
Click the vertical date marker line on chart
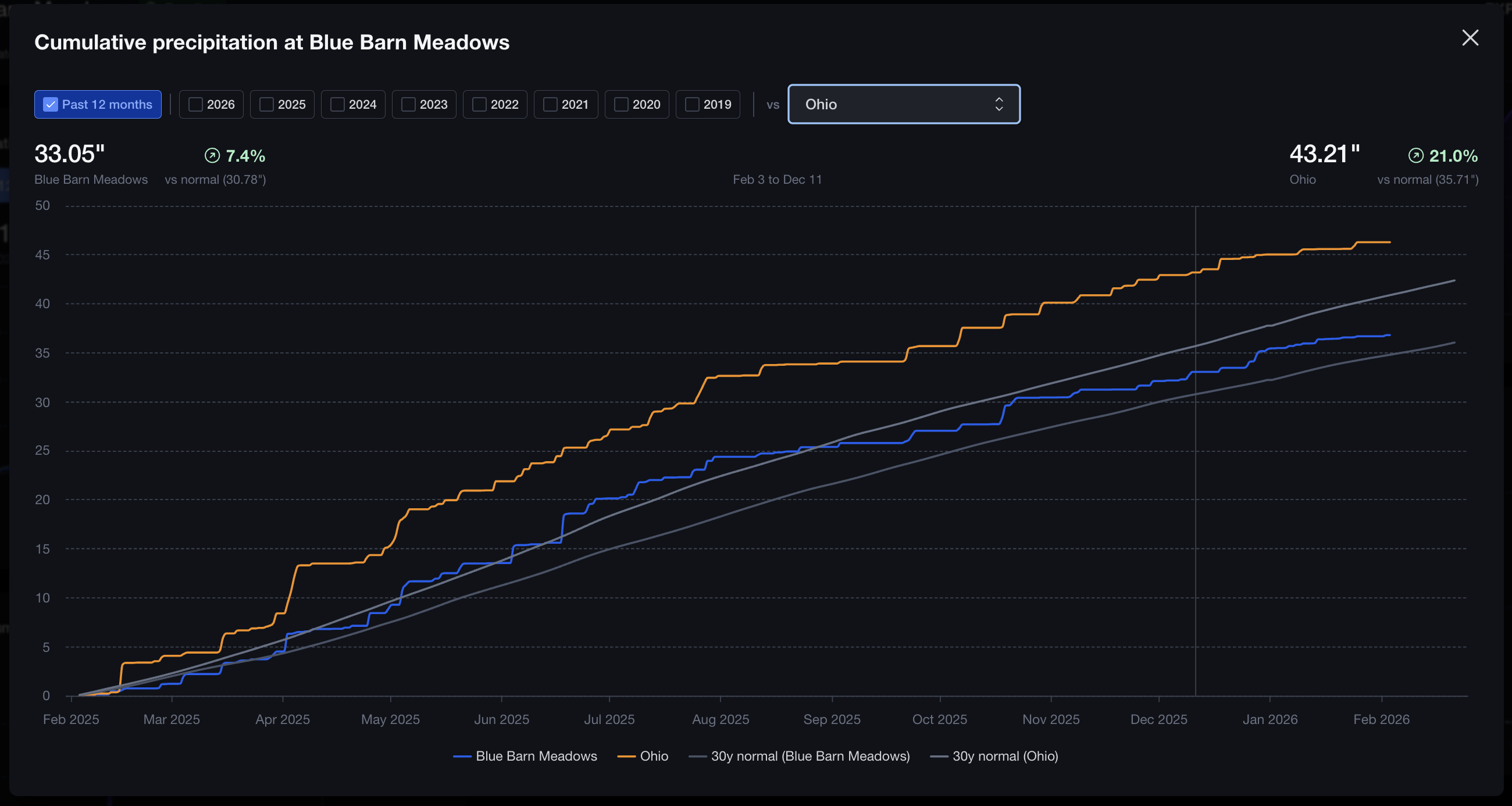(1196, 470)
